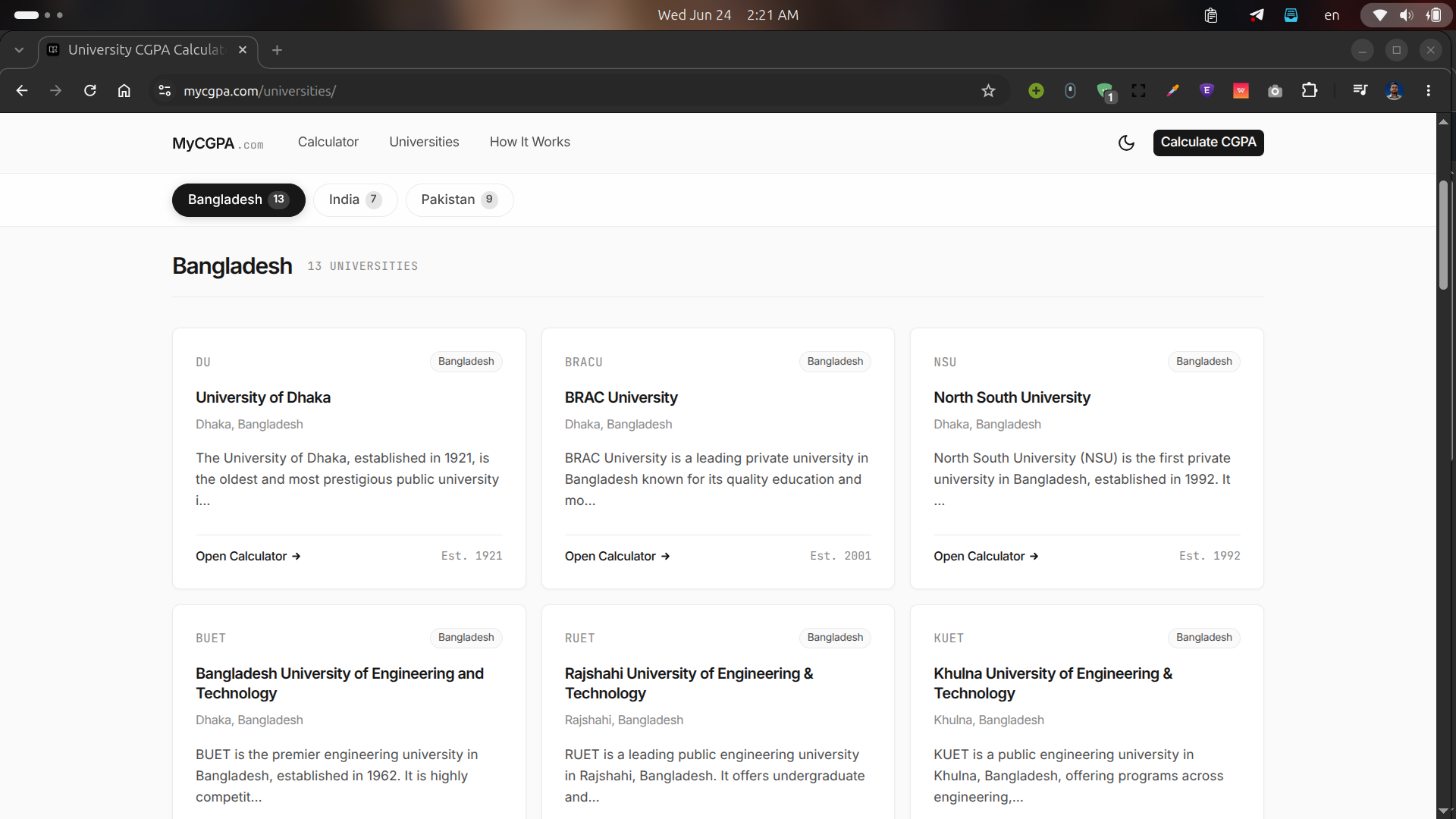The width and height of the screenshot is (1456, 819).
Task: Click Bangladesh badge on BRACU card
Action: 835,362
